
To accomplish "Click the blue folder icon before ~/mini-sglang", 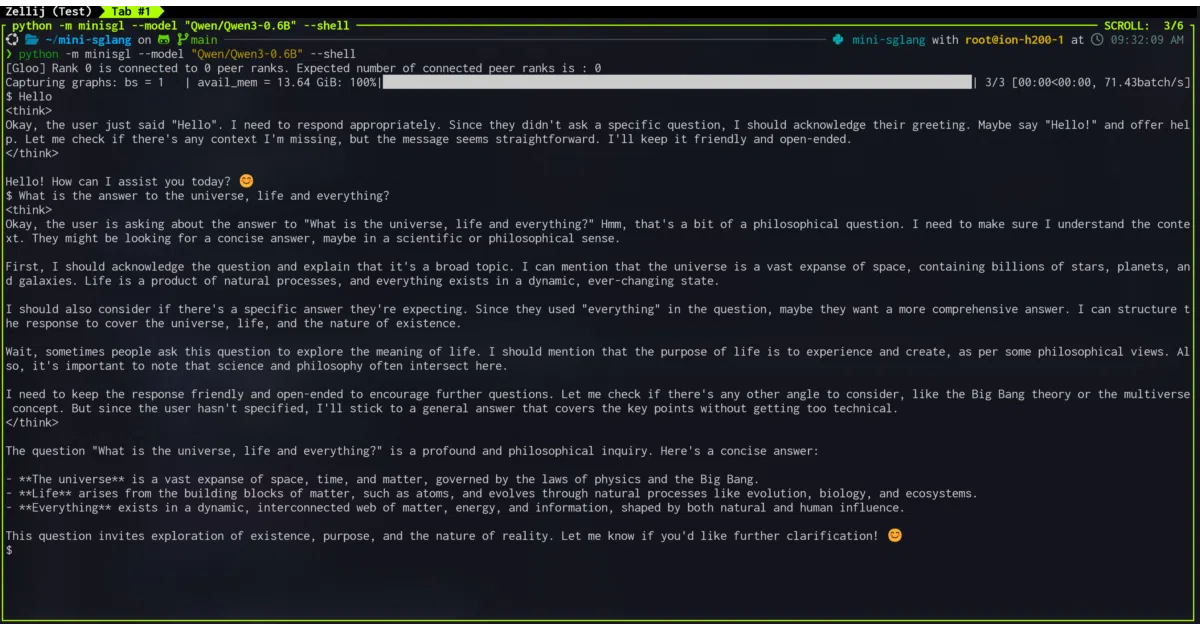I will [31, 40].
